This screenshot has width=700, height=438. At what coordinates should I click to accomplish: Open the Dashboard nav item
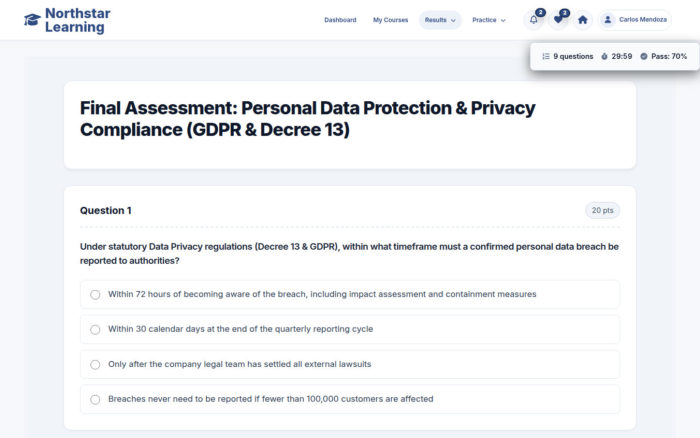[x=340, y=20]
